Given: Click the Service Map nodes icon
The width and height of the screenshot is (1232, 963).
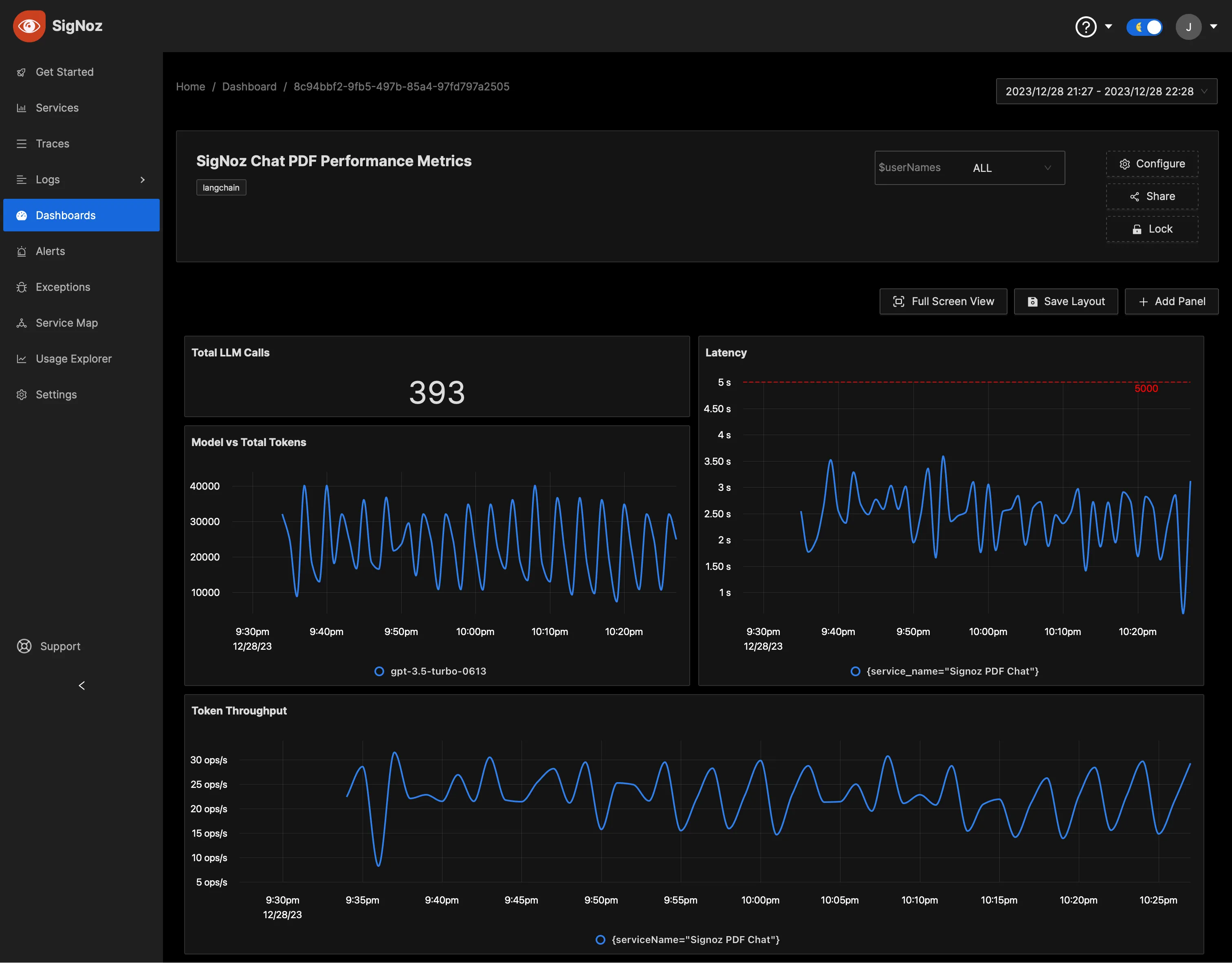Looking at the screenshot, I should tap(22, 323).
